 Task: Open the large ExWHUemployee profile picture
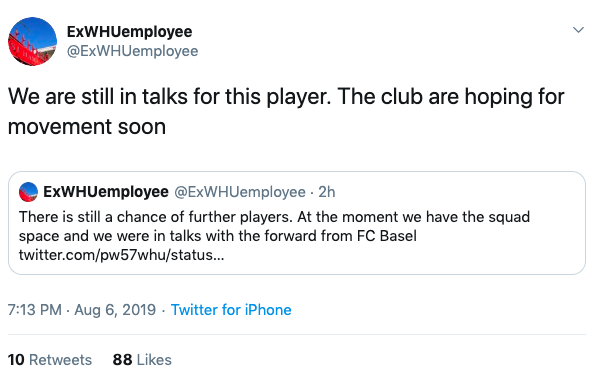coord(32,41)
